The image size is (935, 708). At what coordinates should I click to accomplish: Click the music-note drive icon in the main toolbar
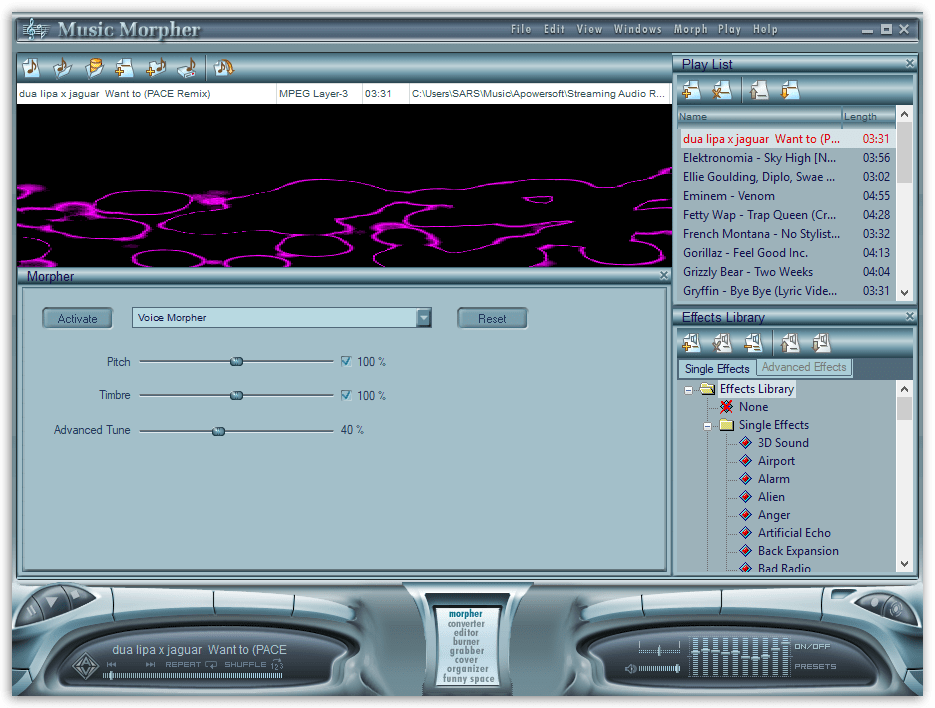pyautogui.click(x=187, y=68)
